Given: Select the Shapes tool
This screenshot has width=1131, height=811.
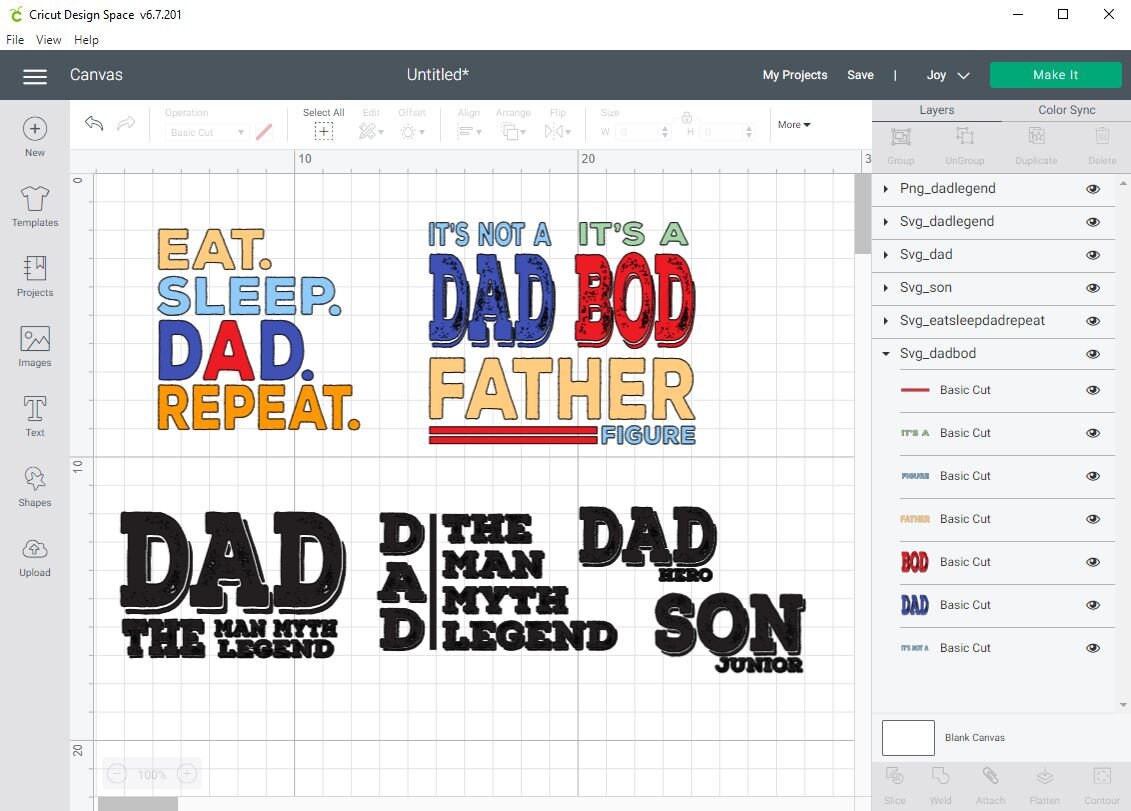Looking at the screenshot, I should pos(35,484).
